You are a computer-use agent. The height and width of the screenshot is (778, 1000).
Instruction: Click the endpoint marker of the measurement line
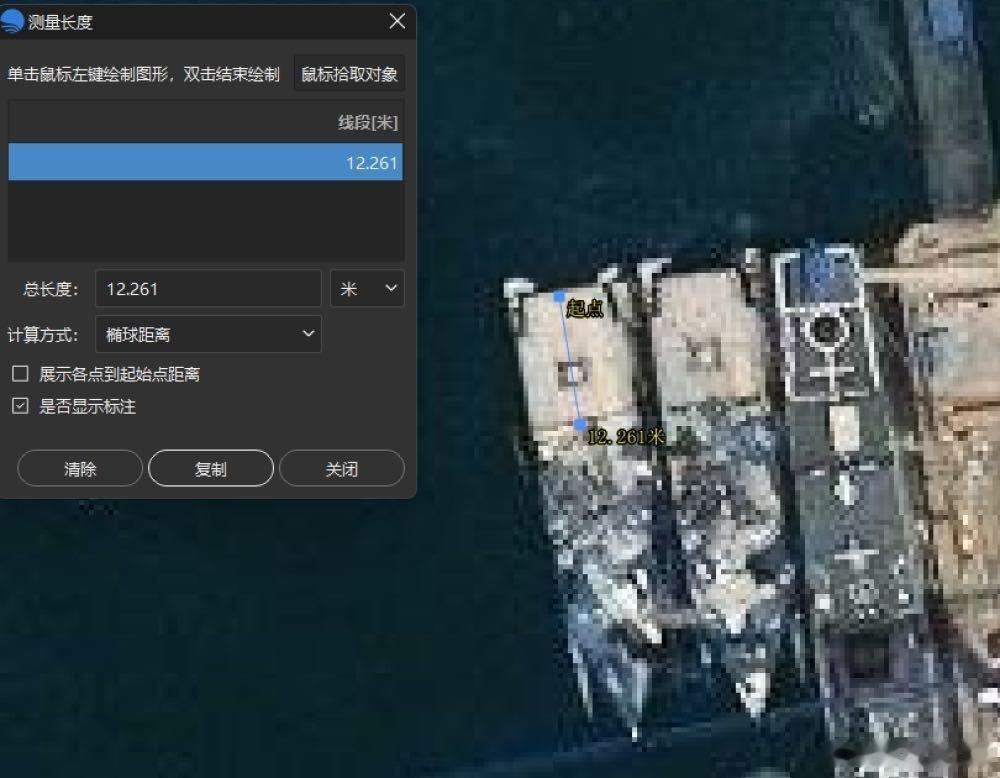click(580, 425)
